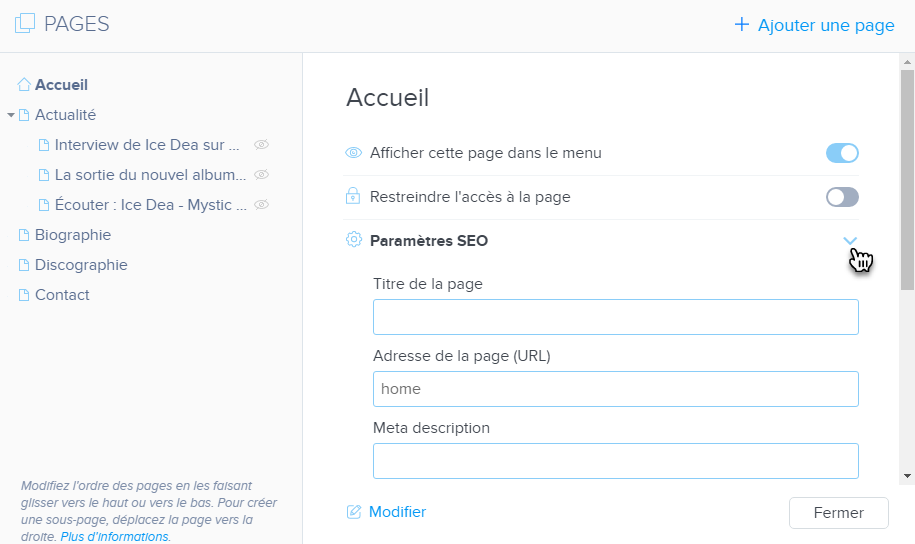Click the Pages stack icon in header
Image resolution: width=915 pixels, height=544 pixels.
25,24
